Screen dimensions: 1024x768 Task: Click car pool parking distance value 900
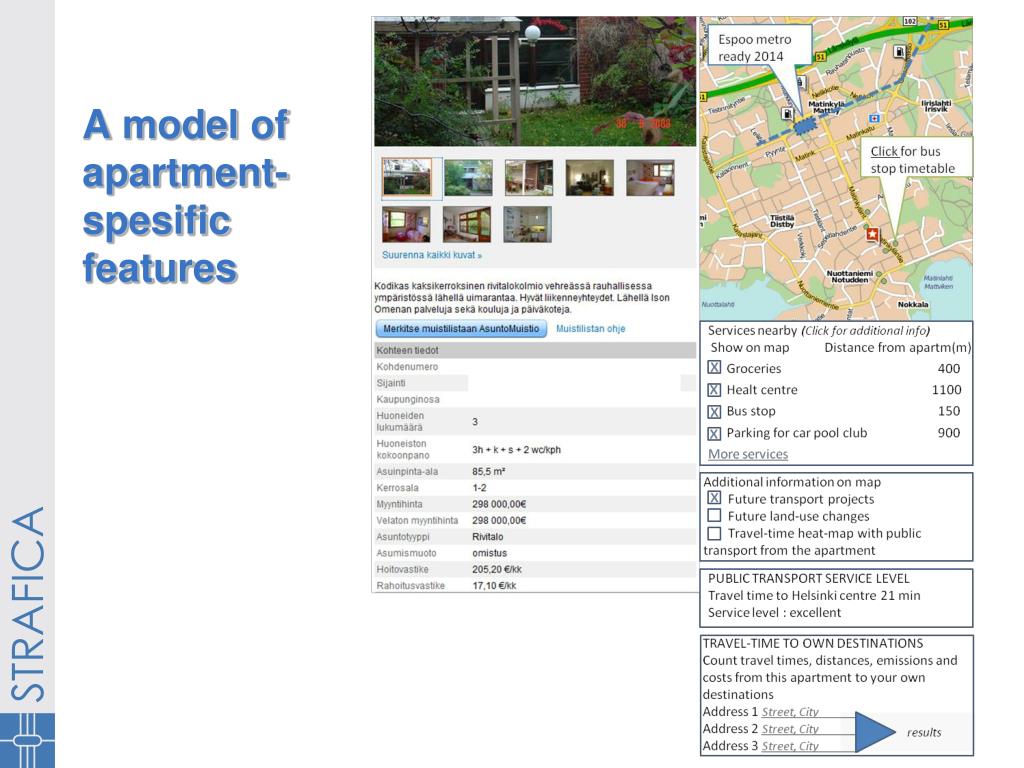[949, 433]
